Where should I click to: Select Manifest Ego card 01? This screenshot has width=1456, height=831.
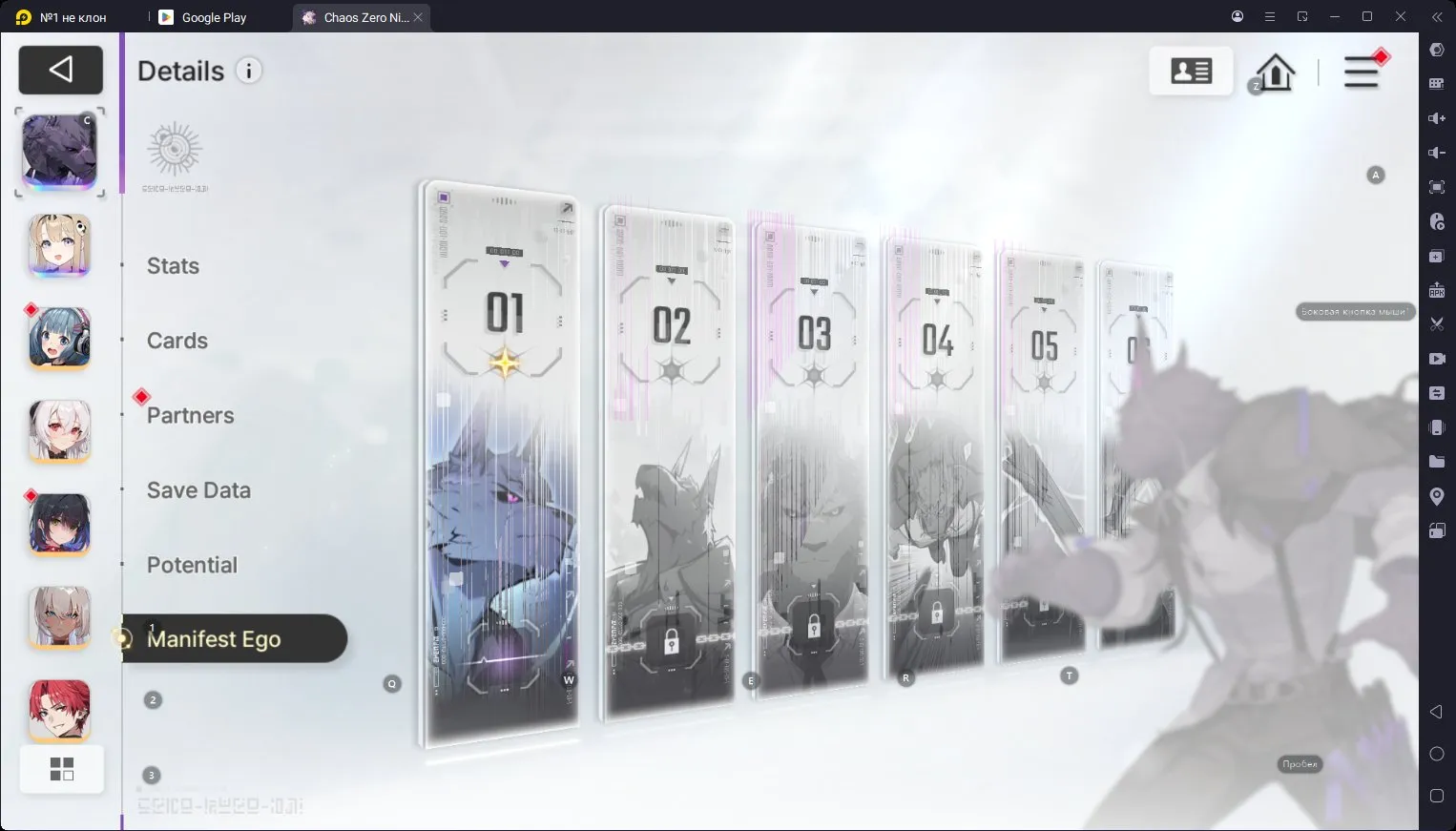502,463
